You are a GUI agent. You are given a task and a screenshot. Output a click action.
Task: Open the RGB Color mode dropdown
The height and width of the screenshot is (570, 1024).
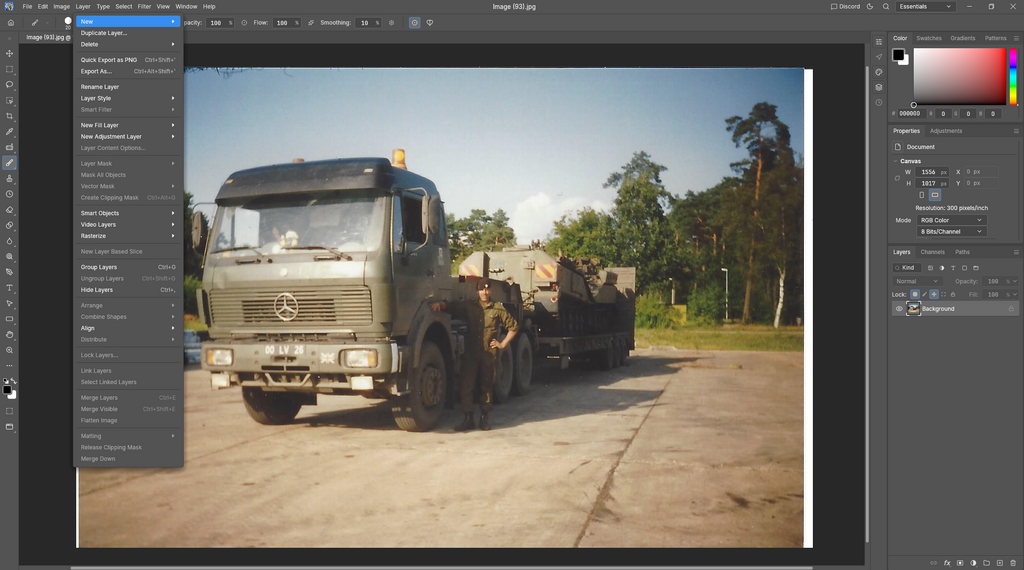pyautogui.click(x=951, y=220)
